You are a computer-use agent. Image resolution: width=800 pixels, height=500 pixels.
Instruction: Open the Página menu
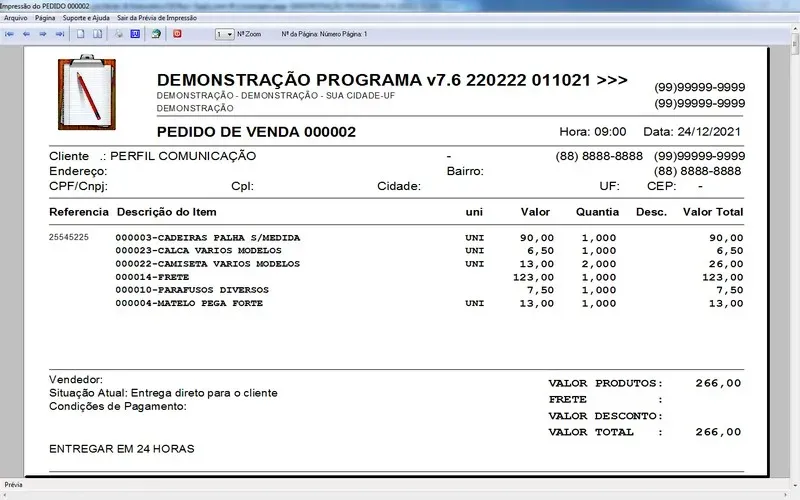tap(45, 18)
